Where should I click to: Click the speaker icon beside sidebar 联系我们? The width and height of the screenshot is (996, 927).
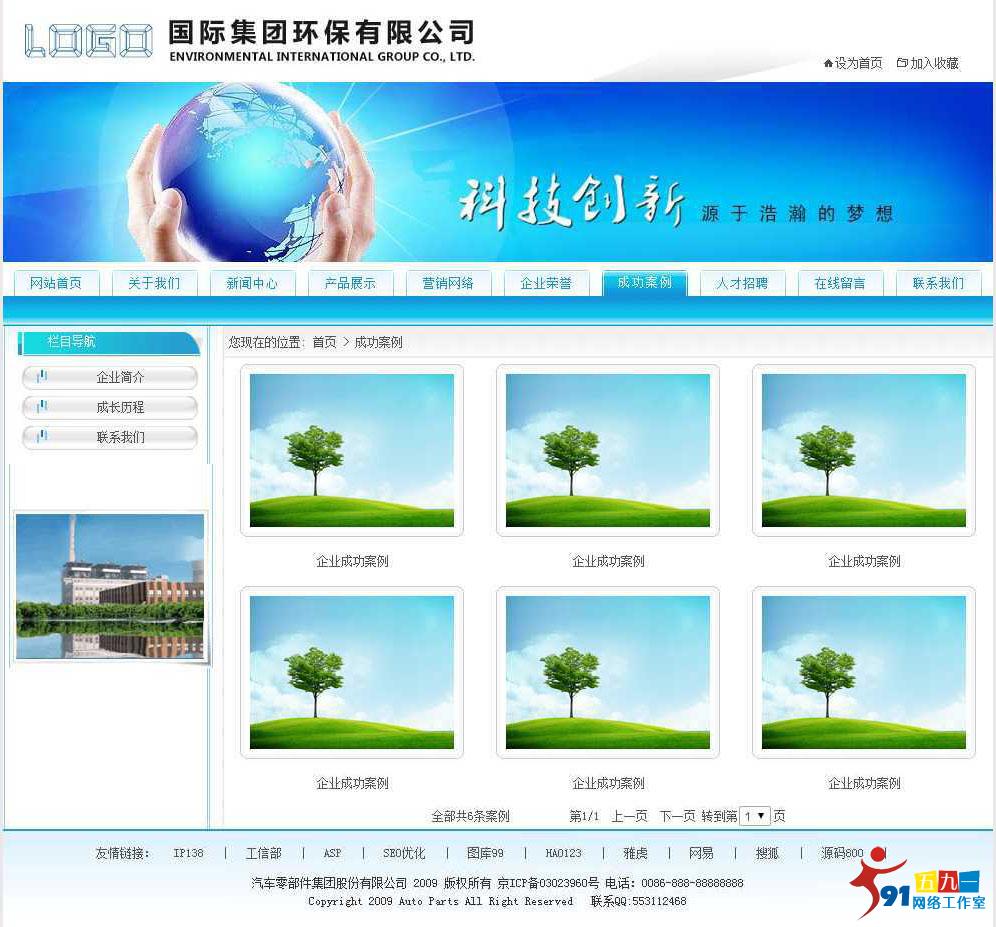pos(42,437)
